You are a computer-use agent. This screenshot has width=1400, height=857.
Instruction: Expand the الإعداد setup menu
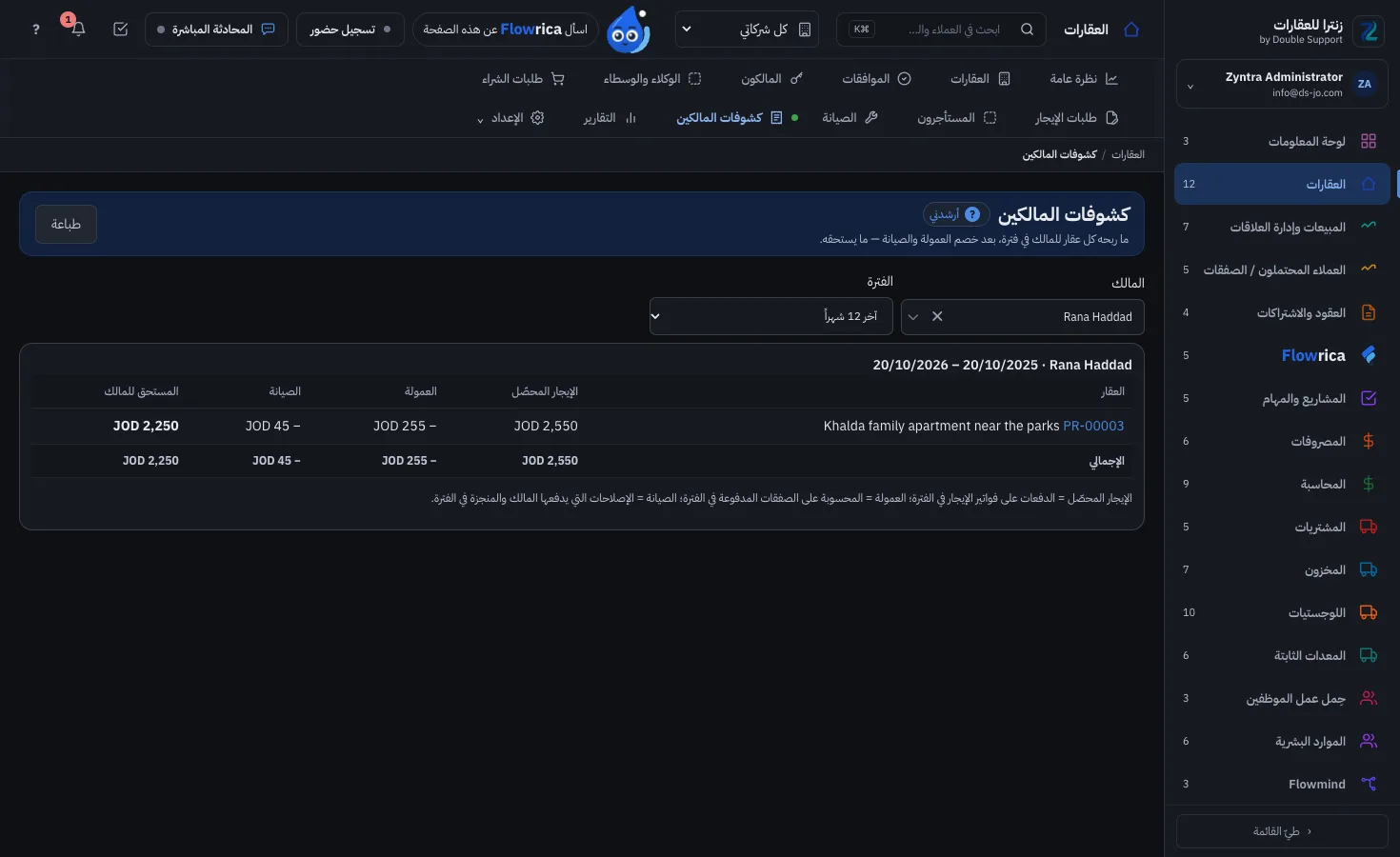510,118
